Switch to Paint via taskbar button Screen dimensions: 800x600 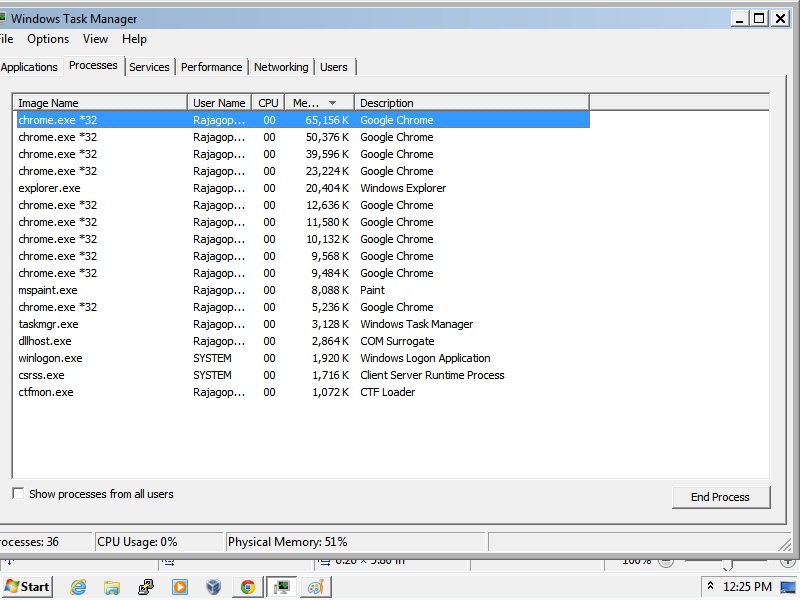[316, 587]
